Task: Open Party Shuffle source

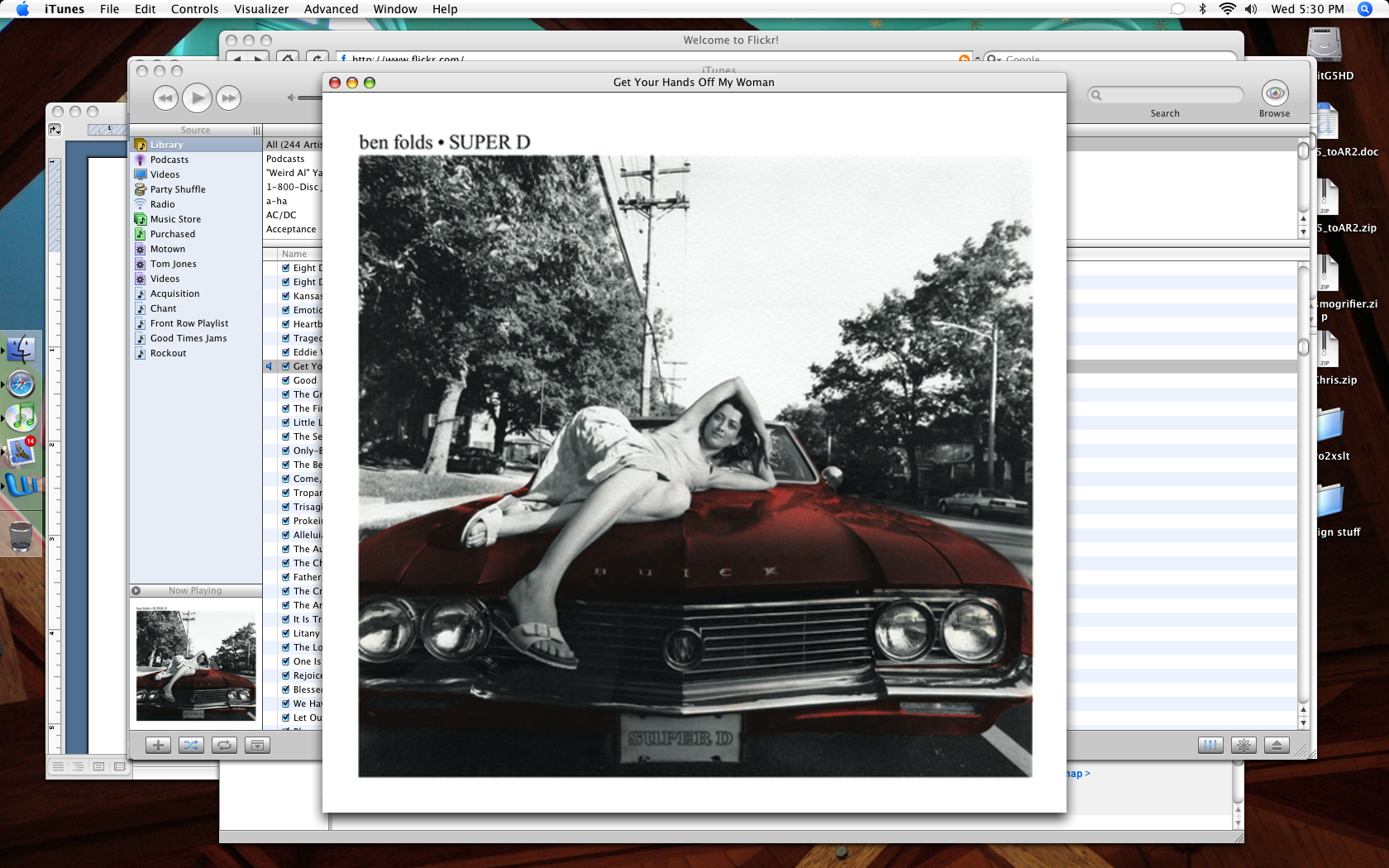Action: tap(196, 189)
